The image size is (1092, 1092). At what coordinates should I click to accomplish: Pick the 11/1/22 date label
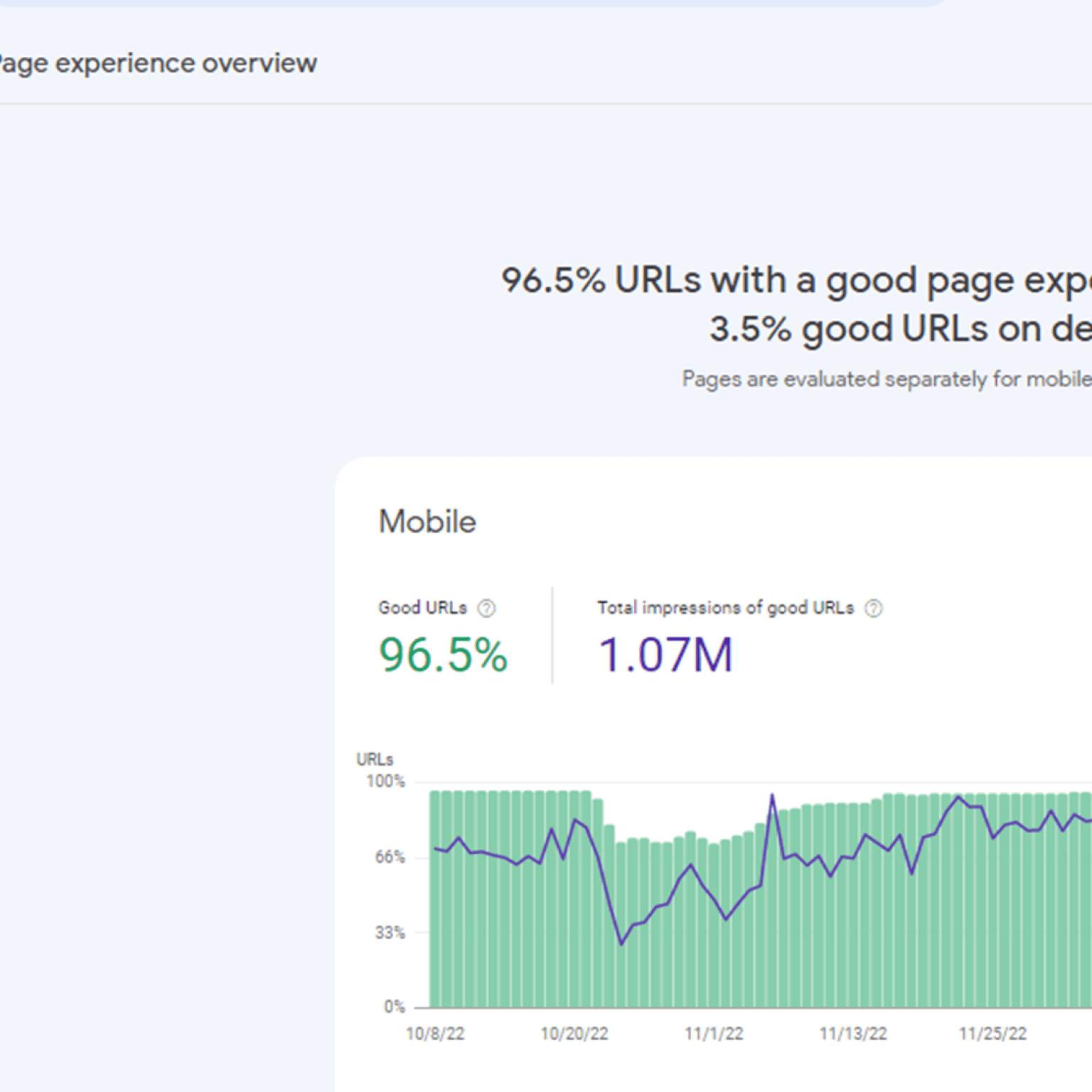pos(714,1034)
